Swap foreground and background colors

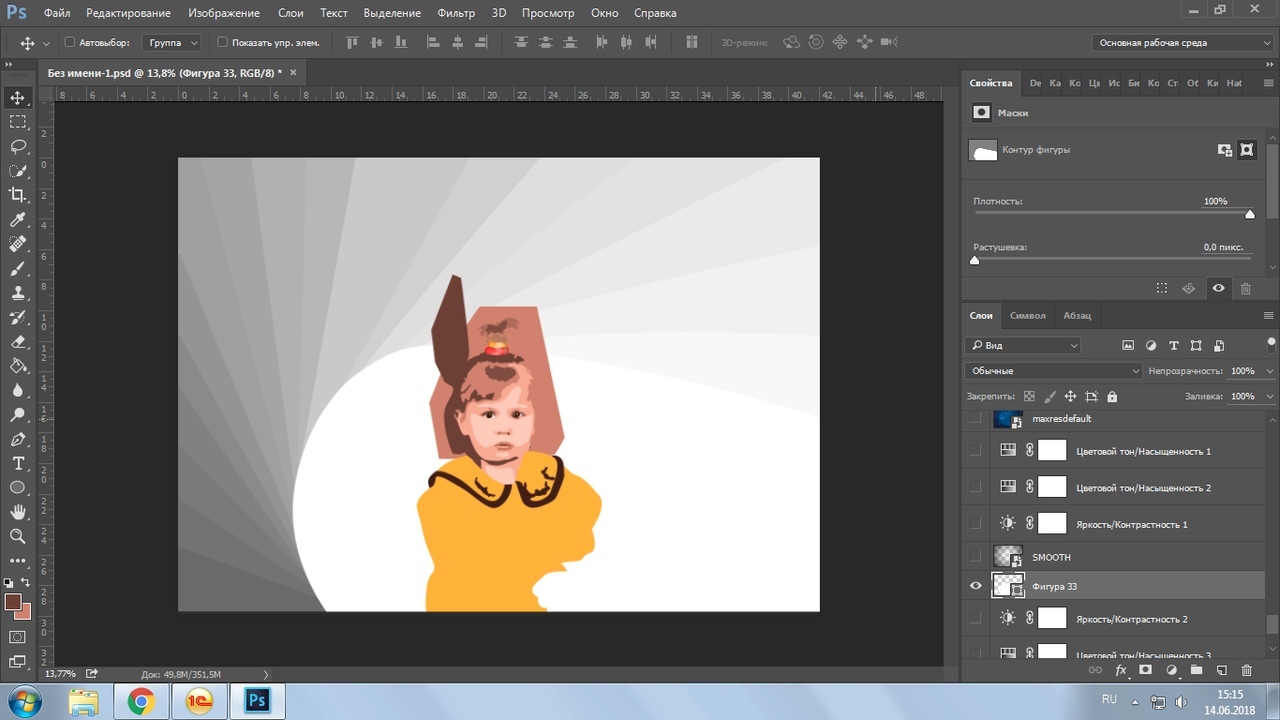26,582
